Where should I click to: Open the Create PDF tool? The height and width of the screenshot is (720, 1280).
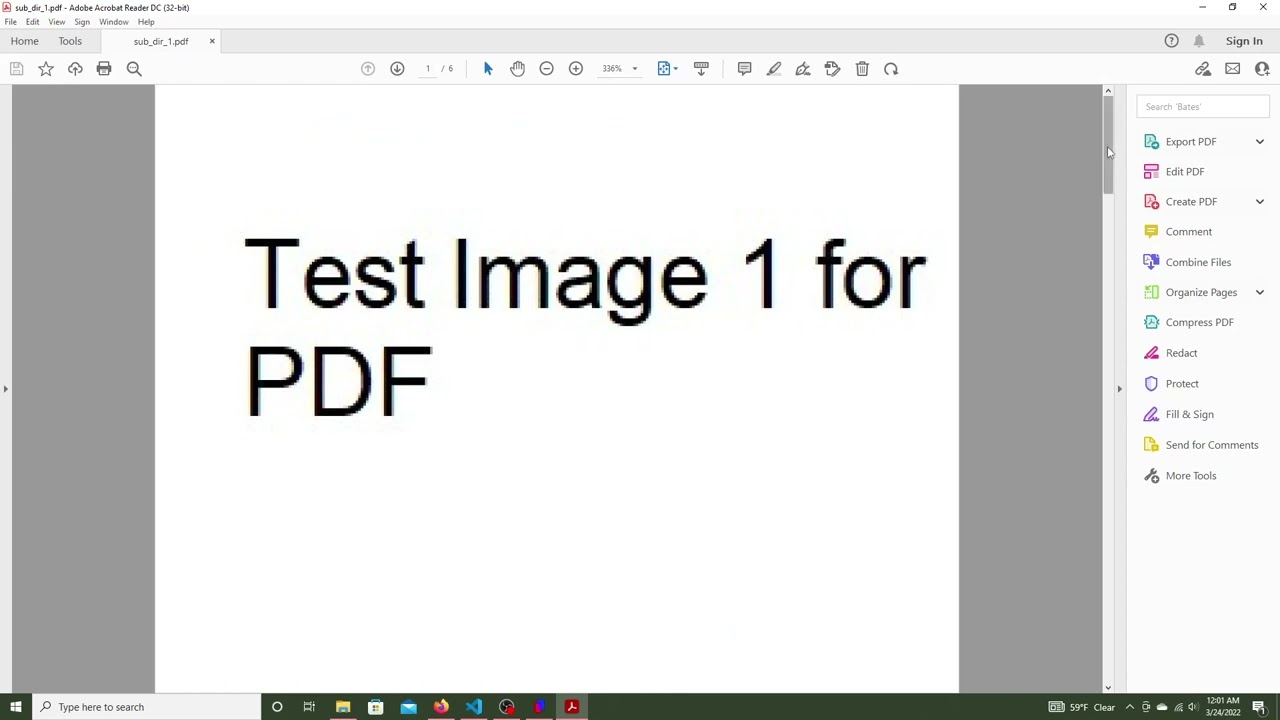tap(1191, 202)
